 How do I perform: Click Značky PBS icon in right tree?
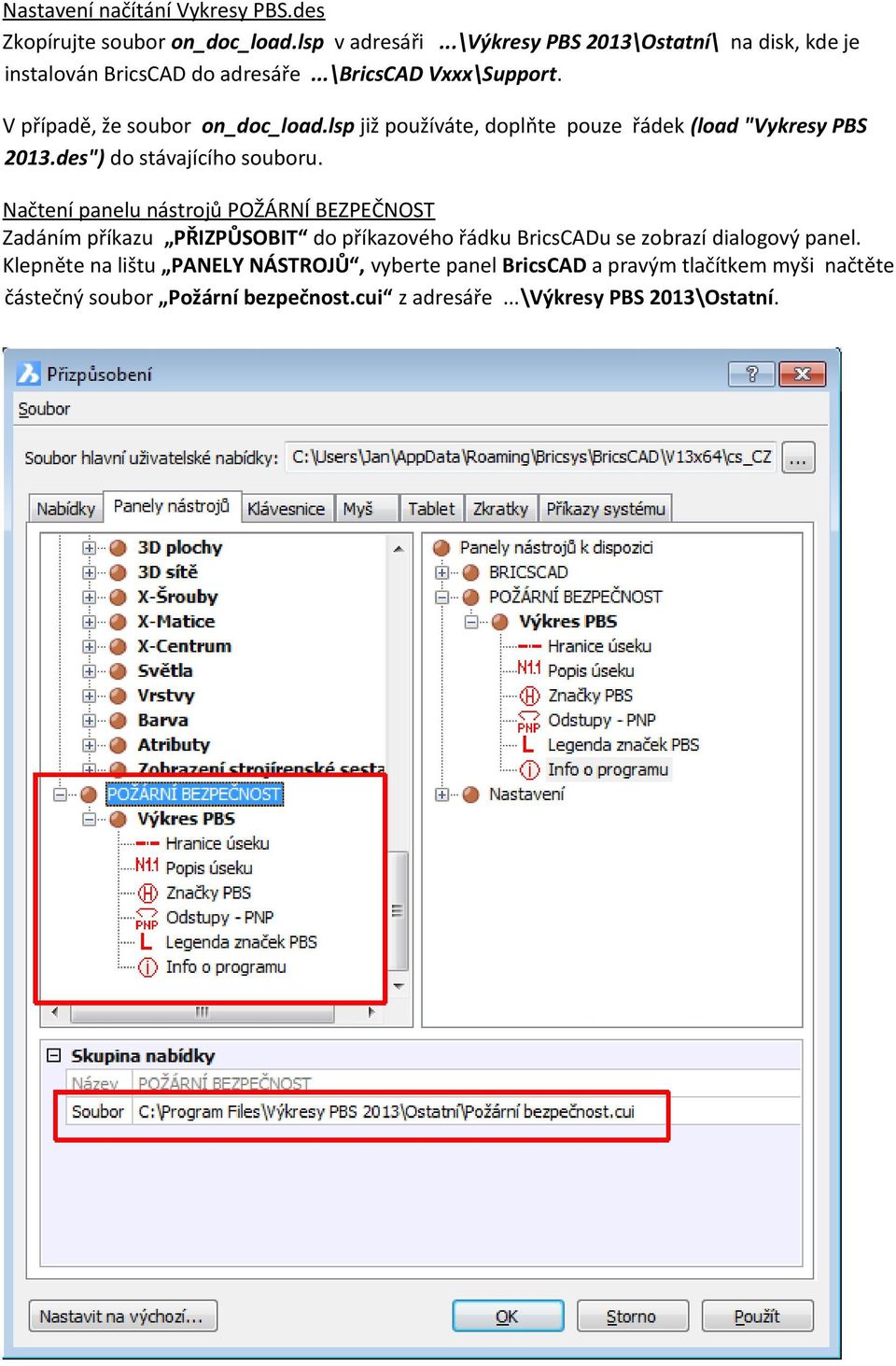pyautogui.click(x=529, y=696)
